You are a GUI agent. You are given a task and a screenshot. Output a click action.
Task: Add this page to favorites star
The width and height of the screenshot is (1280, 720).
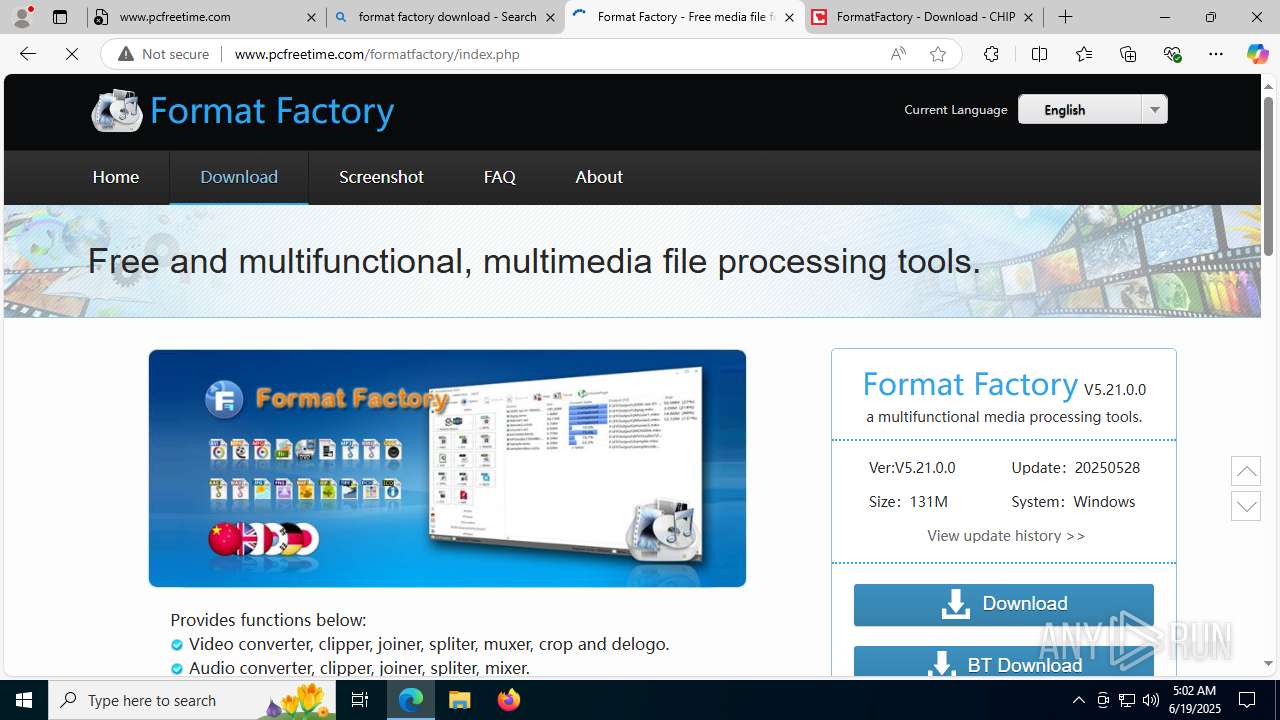tap(938, 54)
